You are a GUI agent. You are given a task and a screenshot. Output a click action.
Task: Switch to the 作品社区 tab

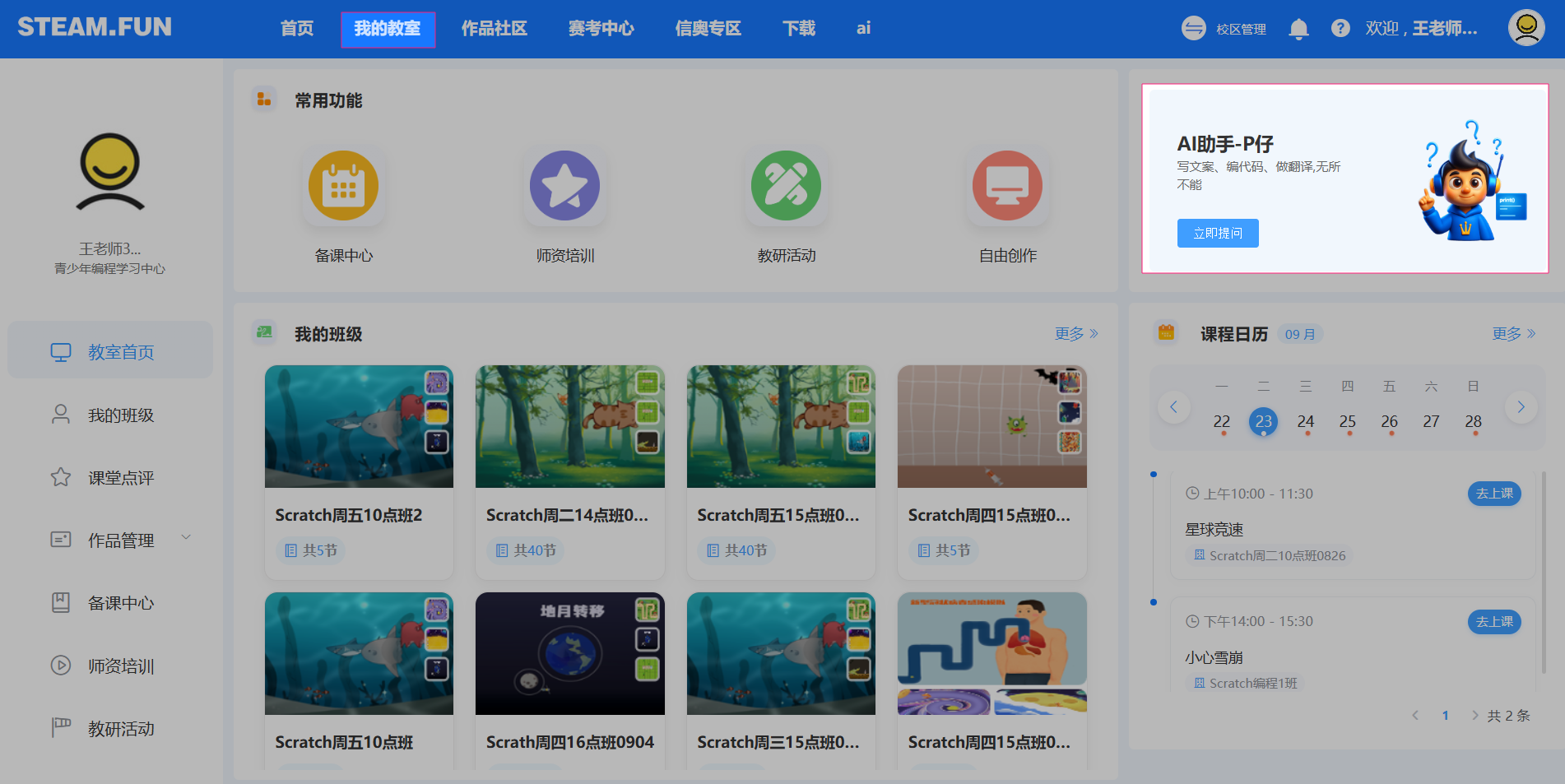click(494, 29)
